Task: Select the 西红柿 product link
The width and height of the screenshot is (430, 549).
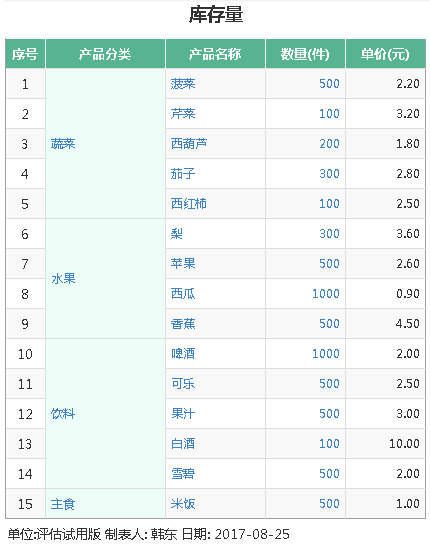Action: (189, 204)
